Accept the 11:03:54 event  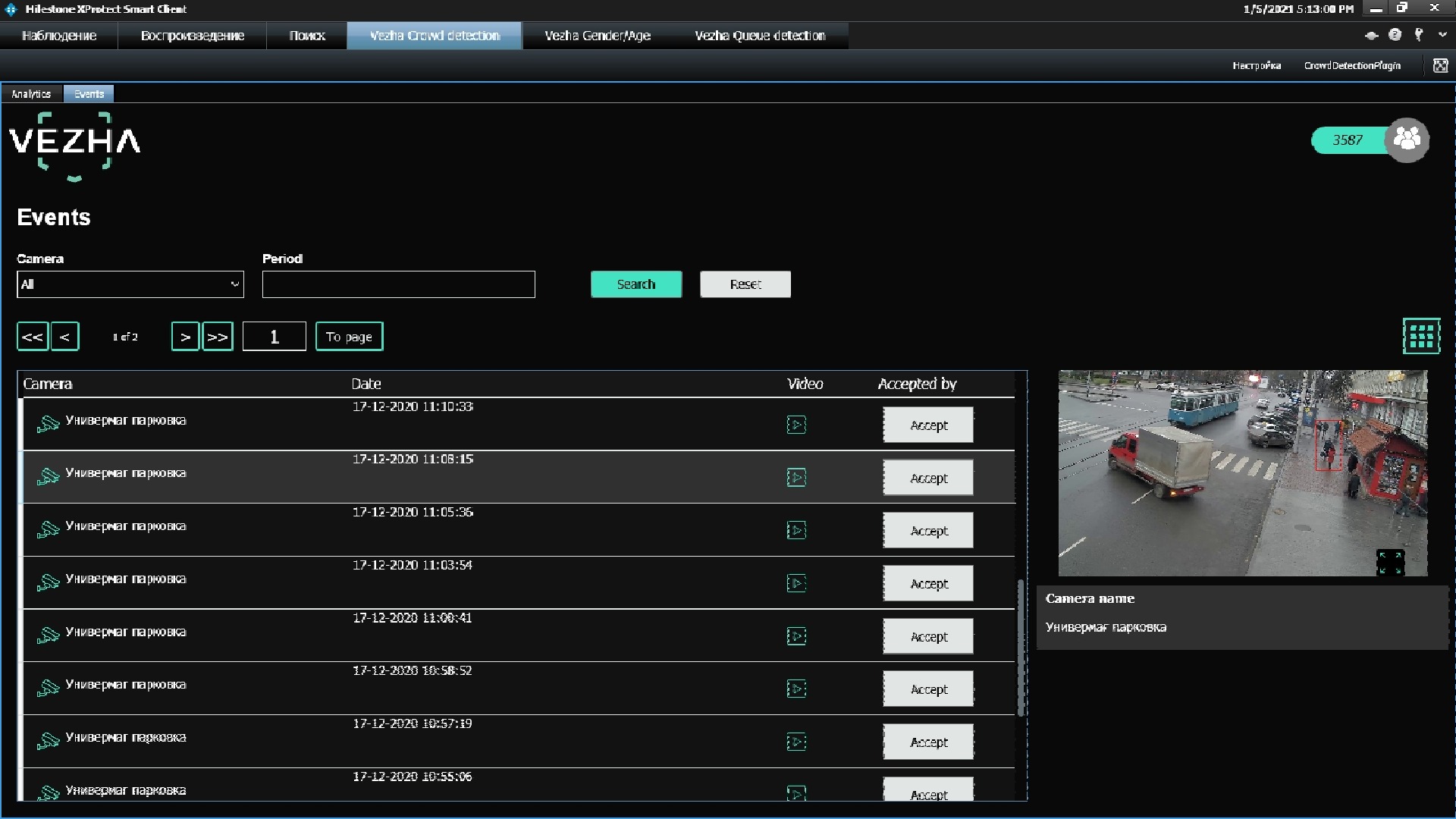928,584
